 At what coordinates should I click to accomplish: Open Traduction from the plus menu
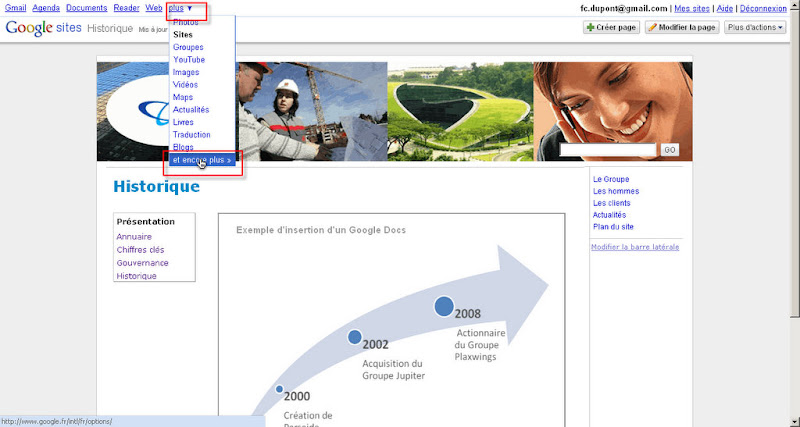(x=191, y=135)
